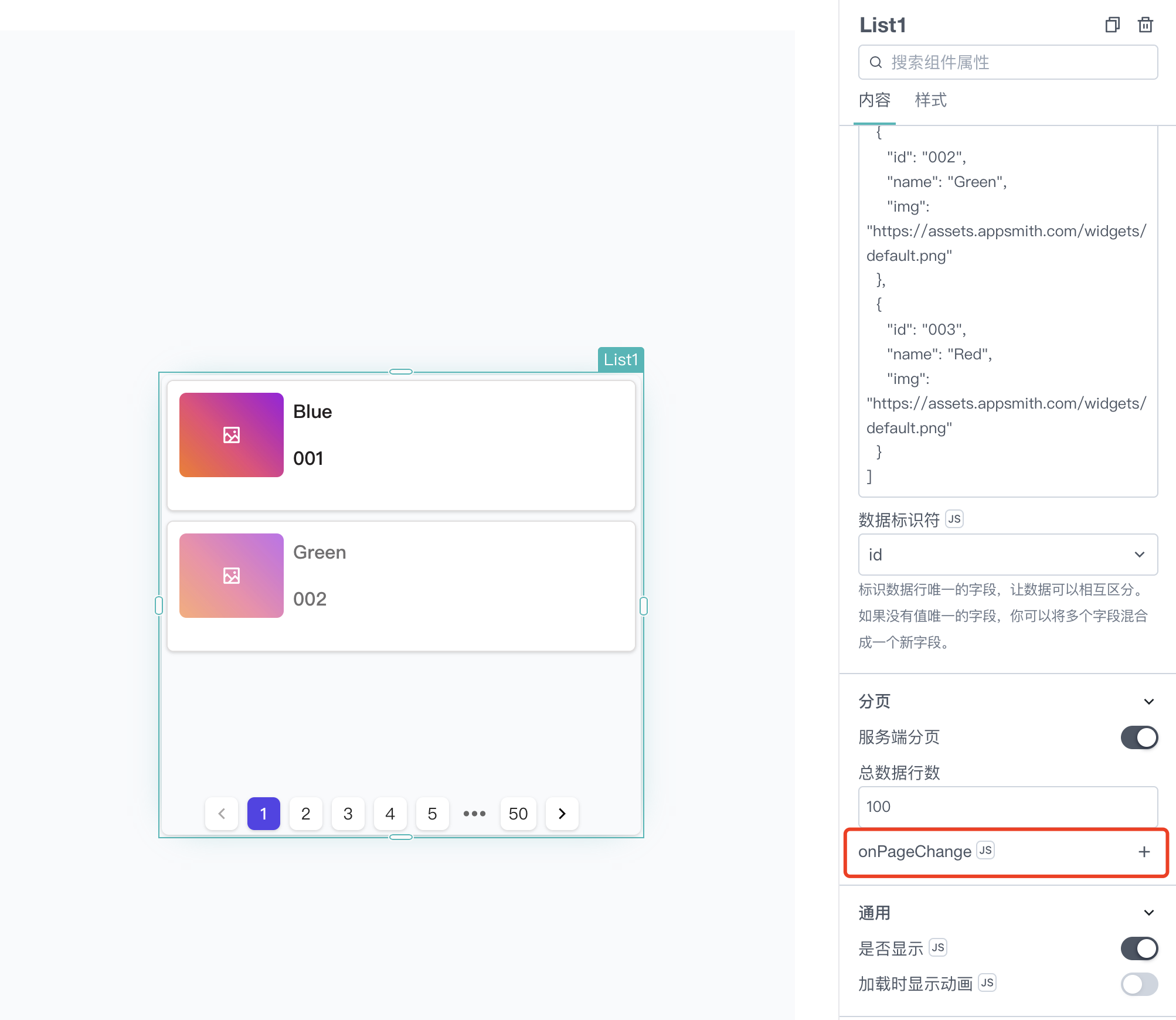Click the "id": "003" line in data

926,329
